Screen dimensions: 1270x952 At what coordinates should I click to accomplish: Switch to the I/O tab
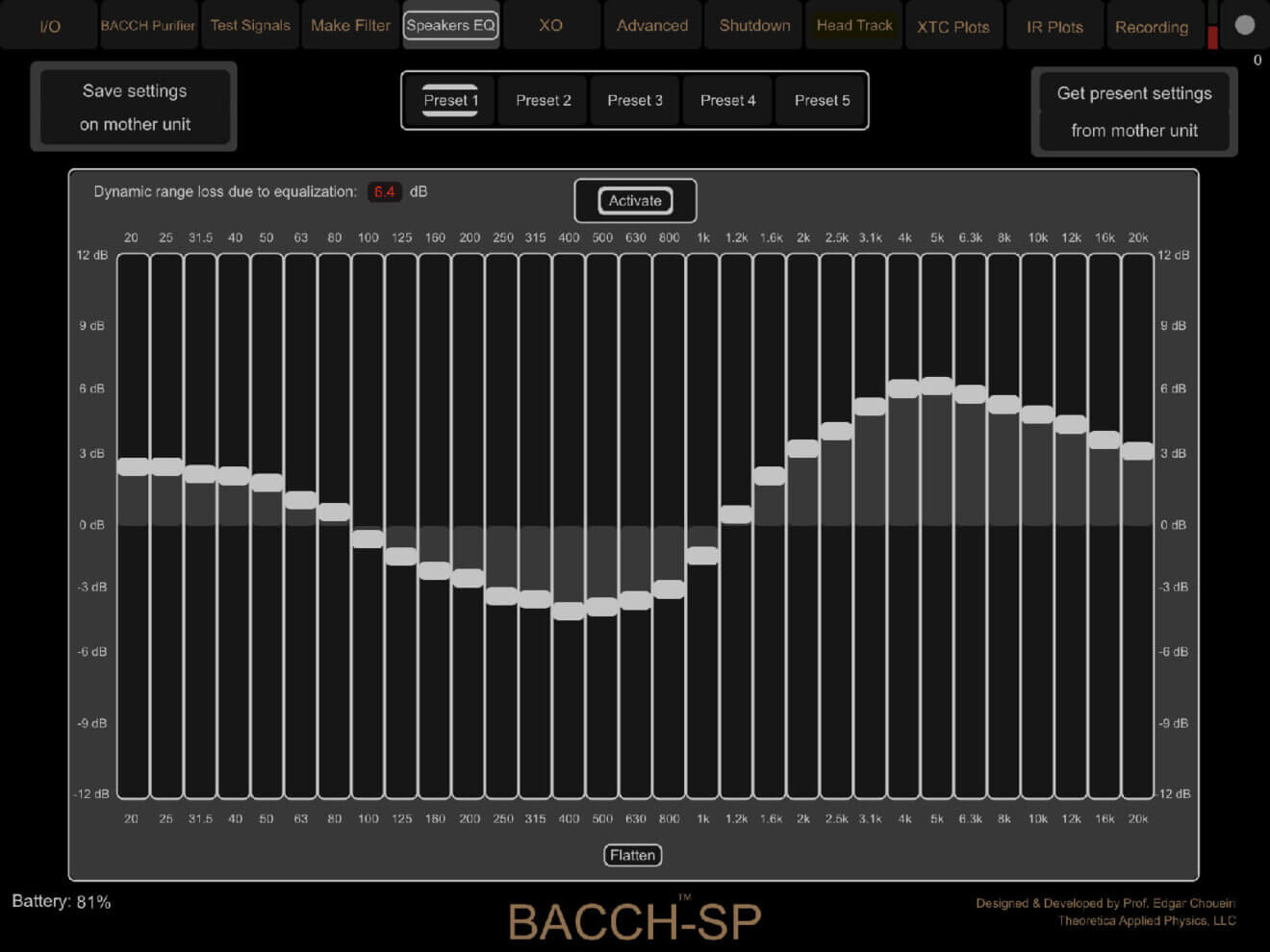(49, 26)
